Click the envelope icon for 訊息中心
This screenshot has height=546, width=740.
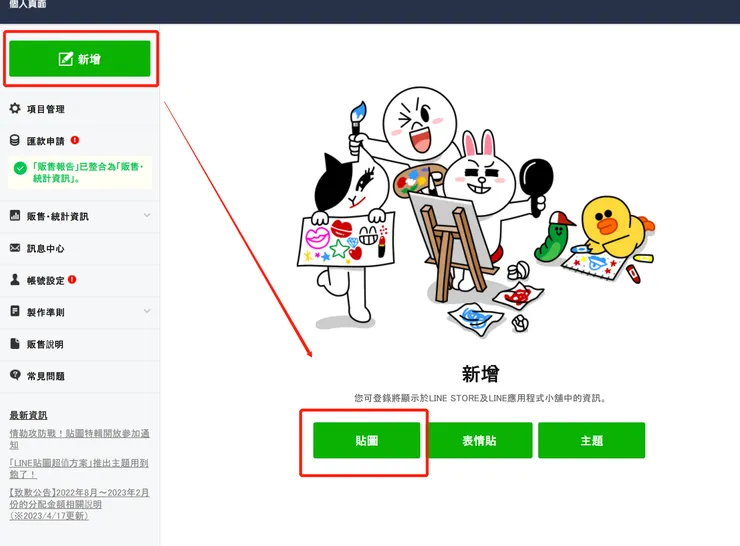click(x=15, y=248)
